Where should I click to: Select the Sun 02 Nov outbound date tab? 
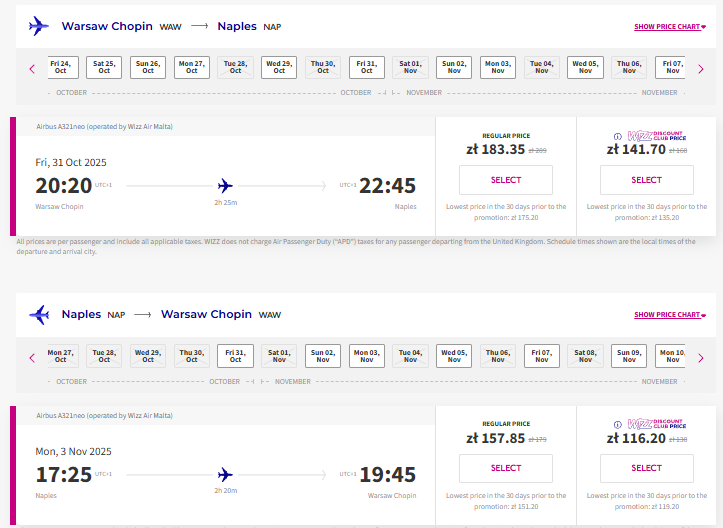coord(454,67)
